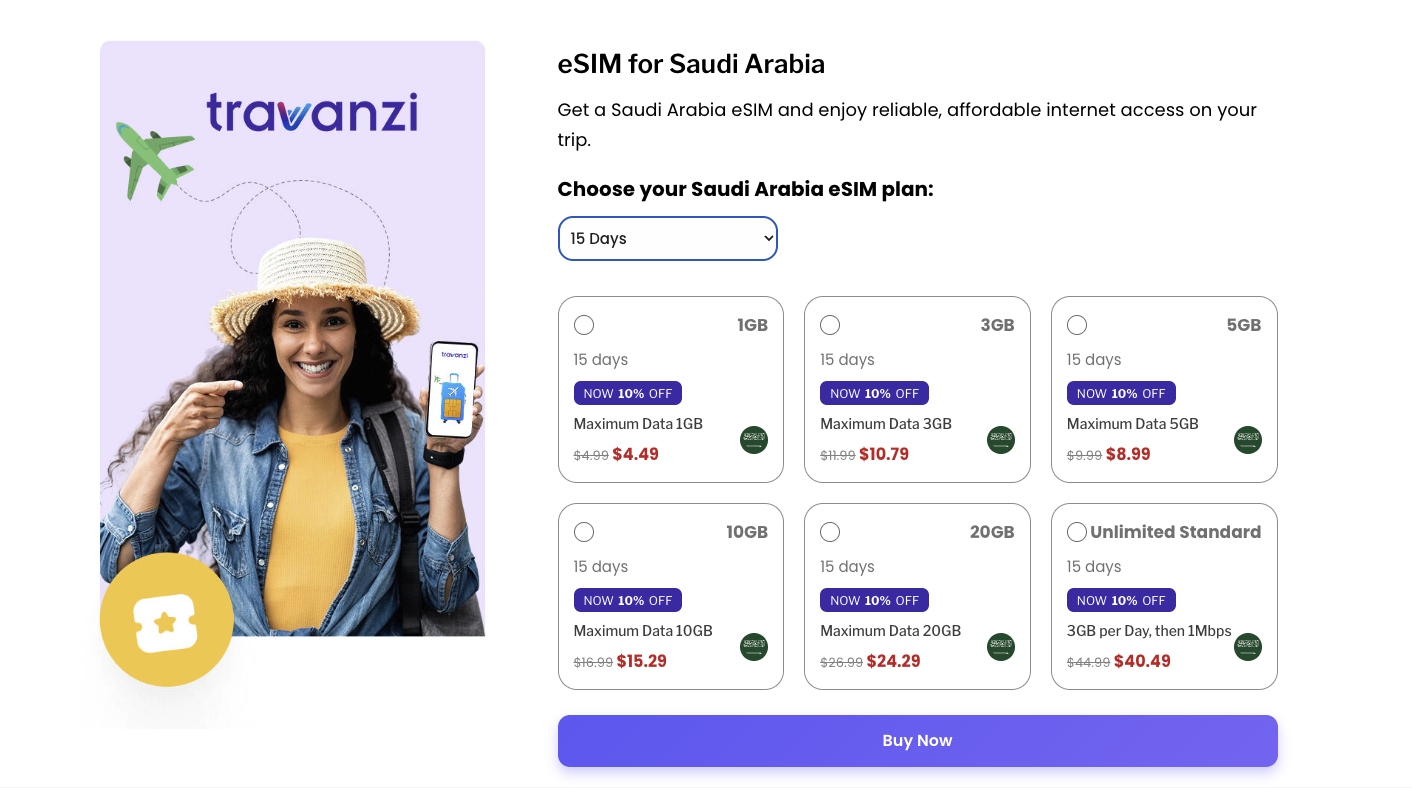Click the yellow coupon ticket icon

166,620
